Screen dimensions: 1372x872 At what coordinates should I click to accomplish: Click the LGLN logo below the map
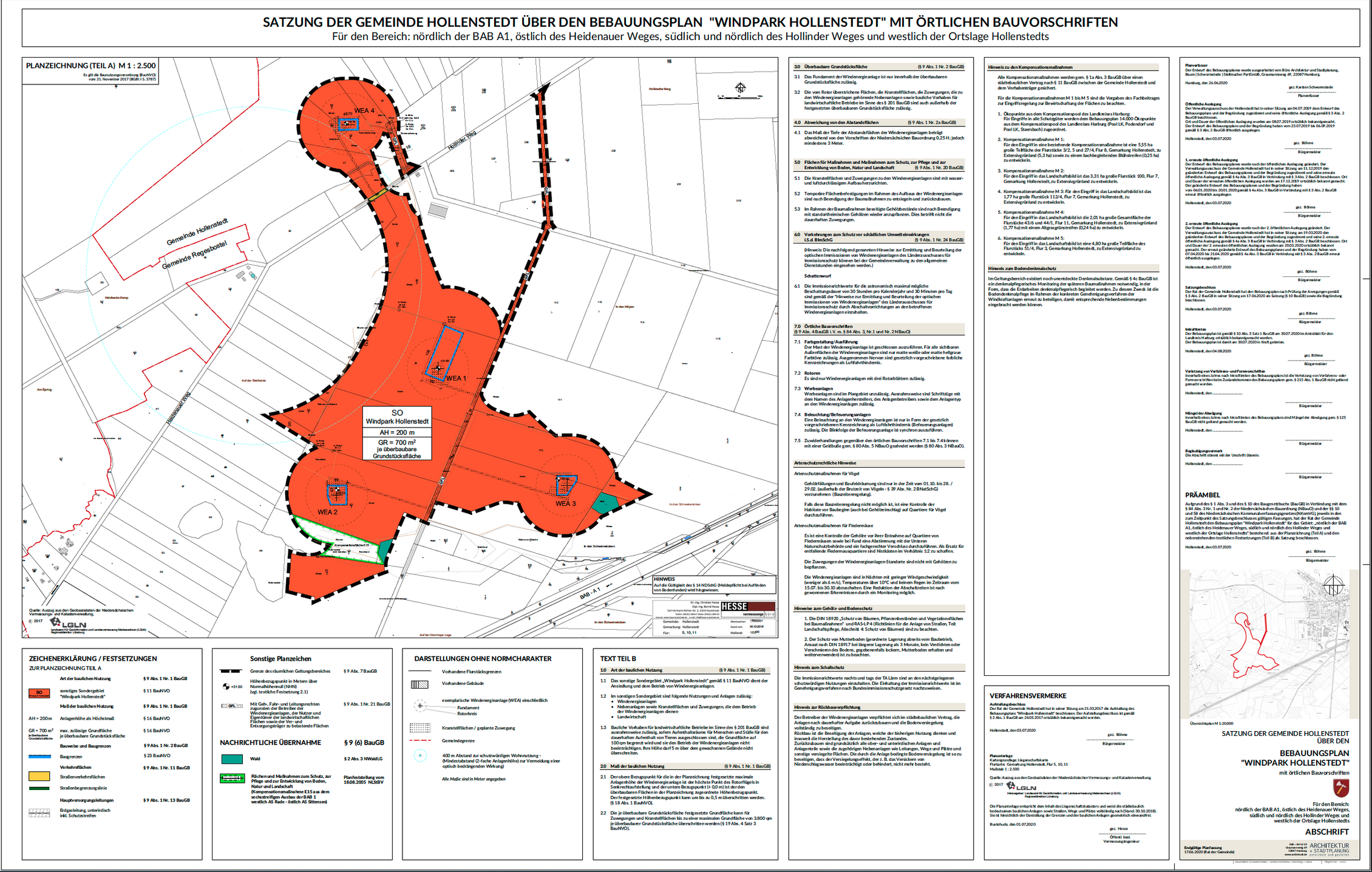(68, 624)
